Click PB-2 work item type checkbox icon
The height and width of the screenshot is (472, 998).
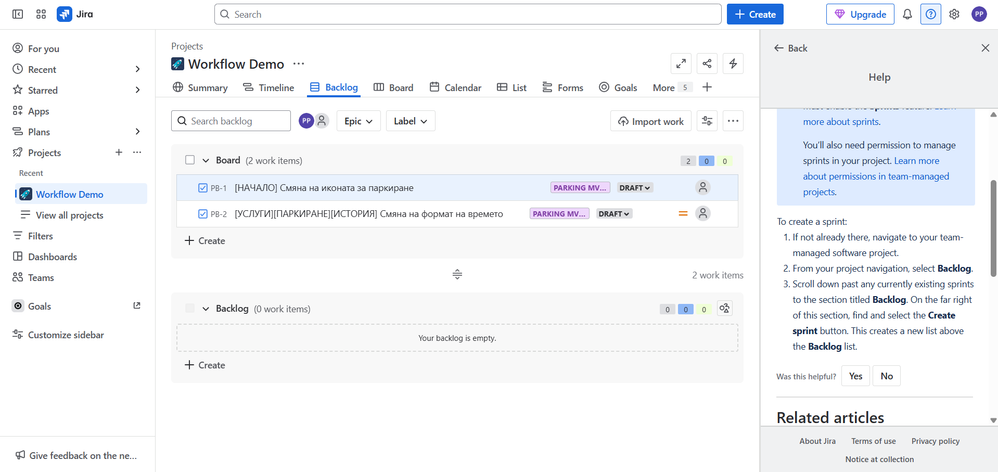coord(202,214)
